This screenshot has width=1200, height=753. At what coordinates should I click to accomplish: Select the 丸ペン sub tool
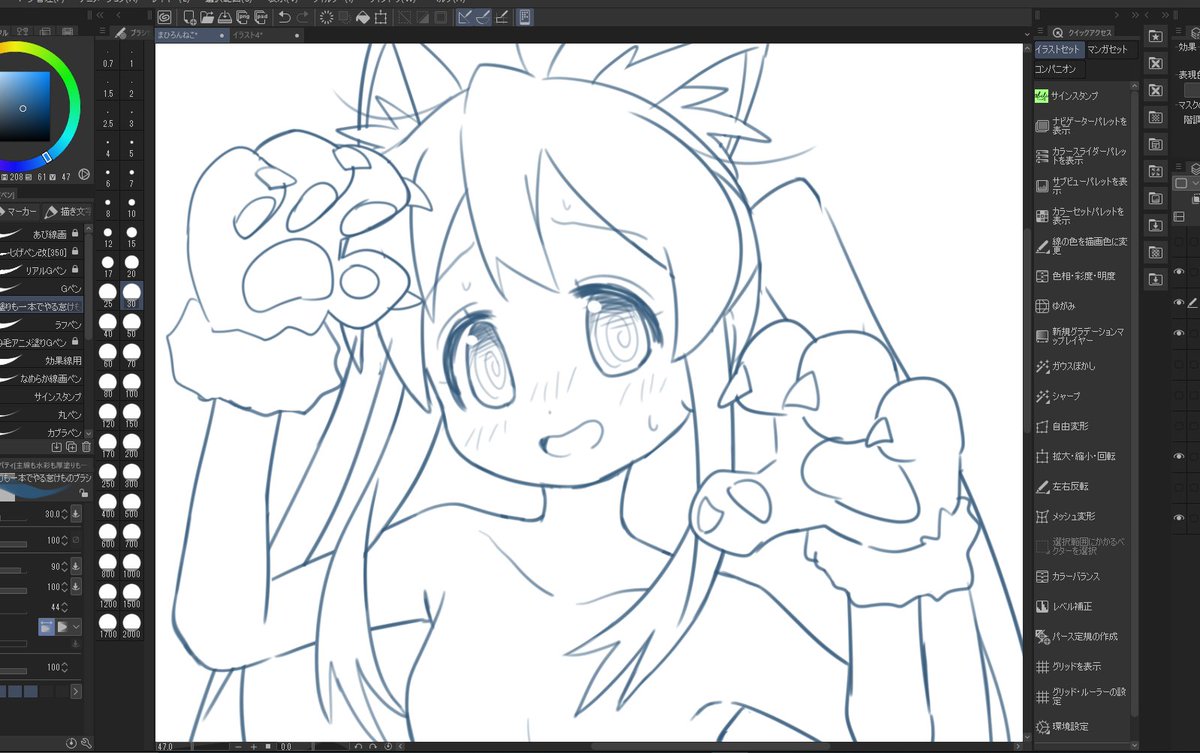point(42,414)
